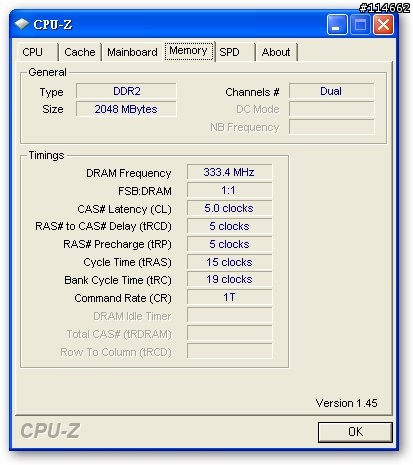Click the tRP 5 clocks value
This screenshot has width=413, height=465.
[x=229, y=244]
